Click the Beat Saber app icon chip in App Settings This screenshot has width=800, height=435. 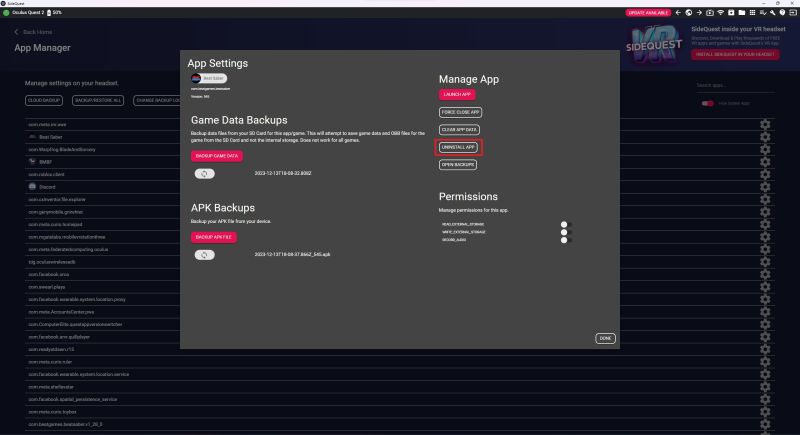(209, 78)
